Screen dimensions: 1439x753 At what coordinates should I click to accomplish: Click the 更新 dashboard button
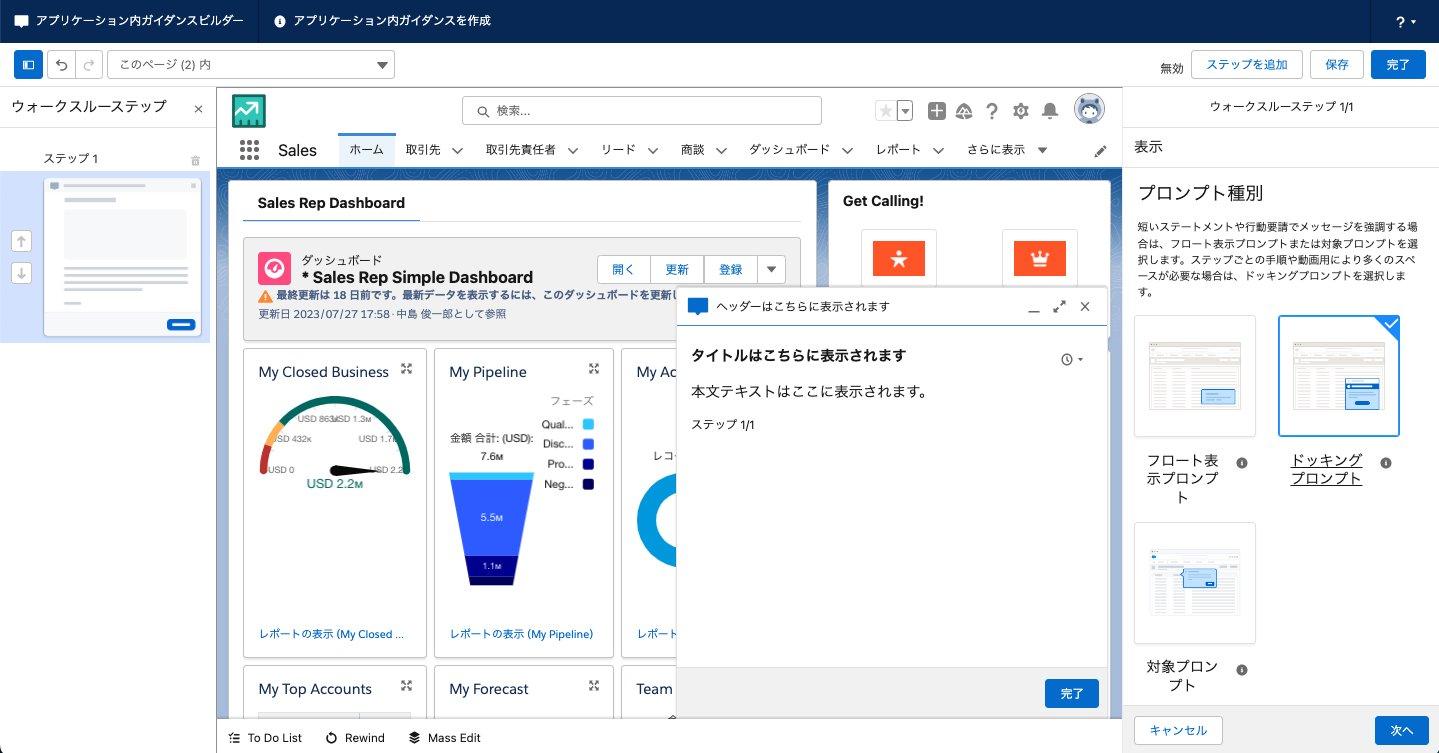click(x=677, y=270)
